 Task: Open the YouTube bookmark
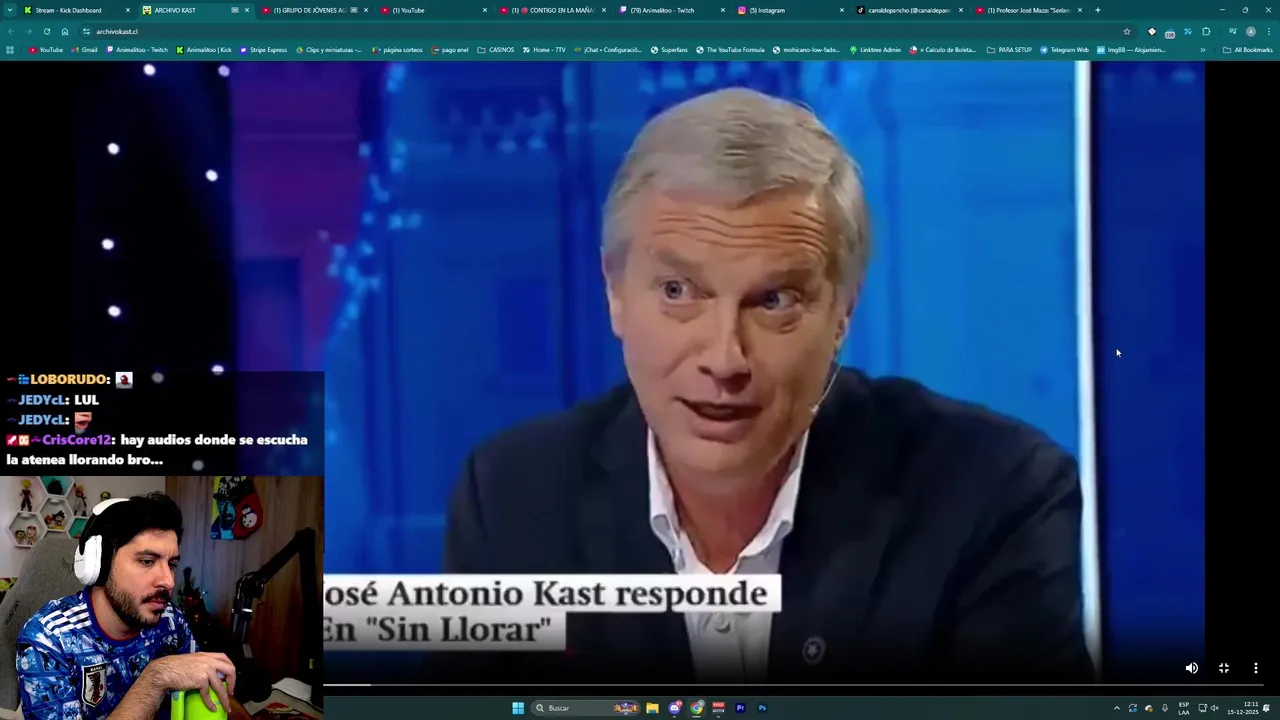pyautogui.click(x=46, y=49)
